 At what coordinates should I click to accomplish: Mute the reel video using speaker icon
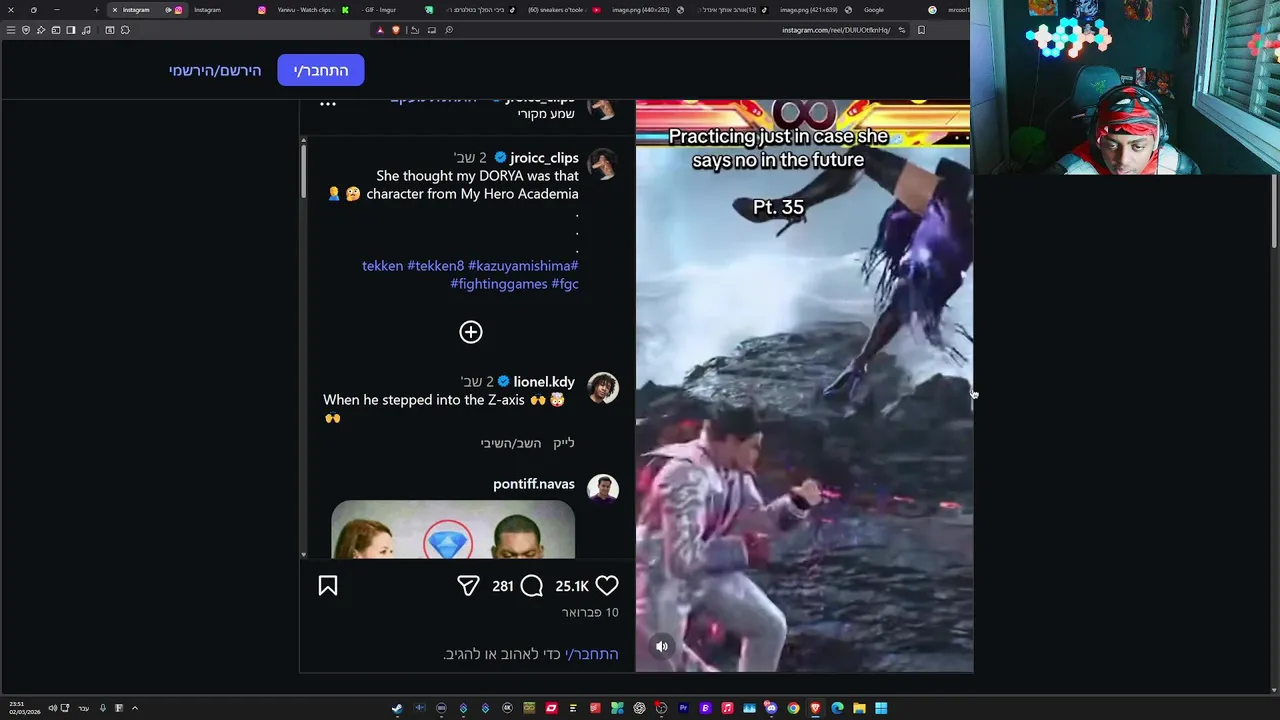(661, 646)
